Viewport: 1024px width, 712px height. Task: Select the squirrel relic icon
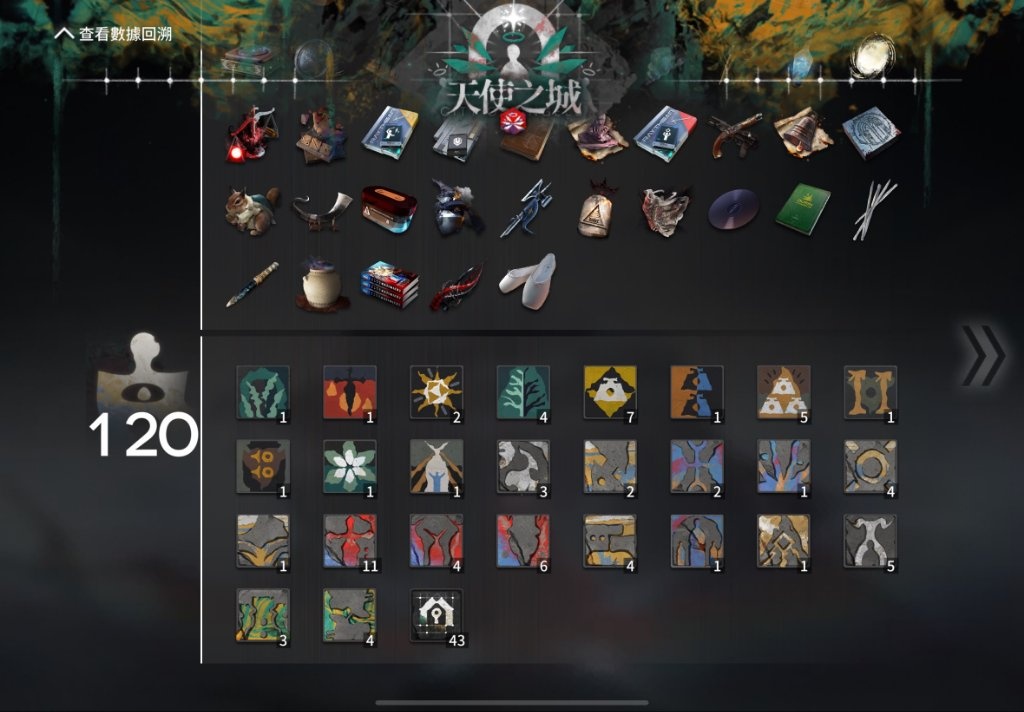[x=253, y=209]
